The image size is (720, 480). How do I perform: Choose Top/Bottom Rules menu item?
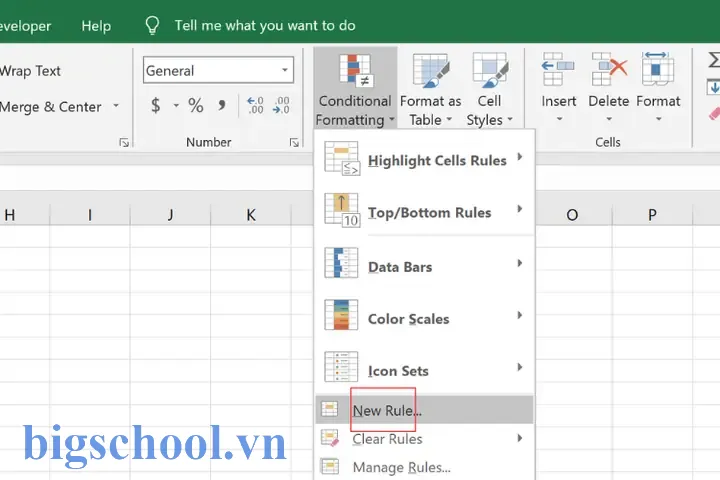coord(425,211)
